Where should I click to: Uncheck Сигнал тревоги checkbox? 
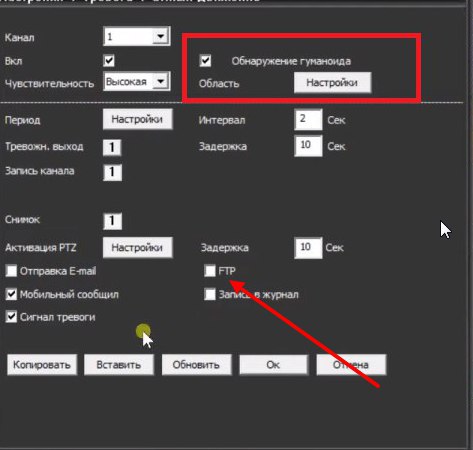[x=11, y=317]
